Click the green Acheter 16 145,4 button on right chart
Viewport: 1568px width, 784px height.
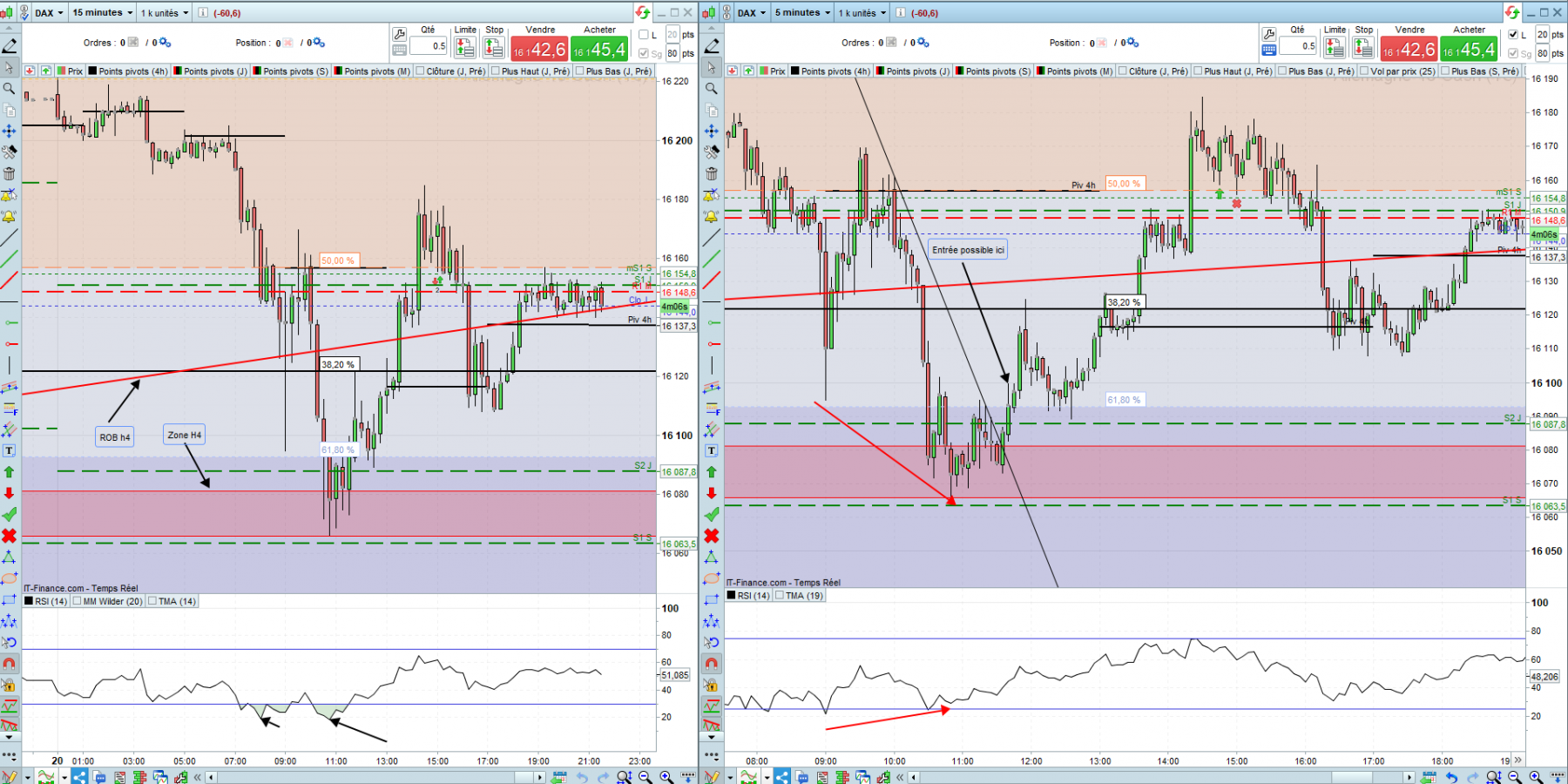pyautogui.click(x=1469, y=49)
